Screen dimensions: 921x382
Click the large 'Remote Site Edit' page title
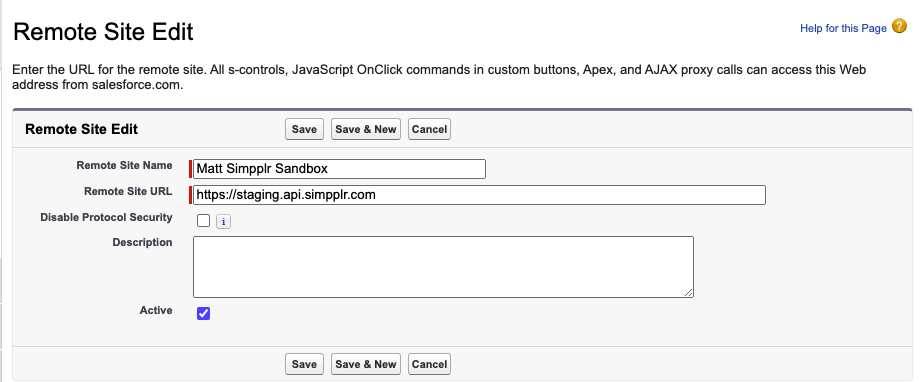pyautogui.click(x=103, y=32)
